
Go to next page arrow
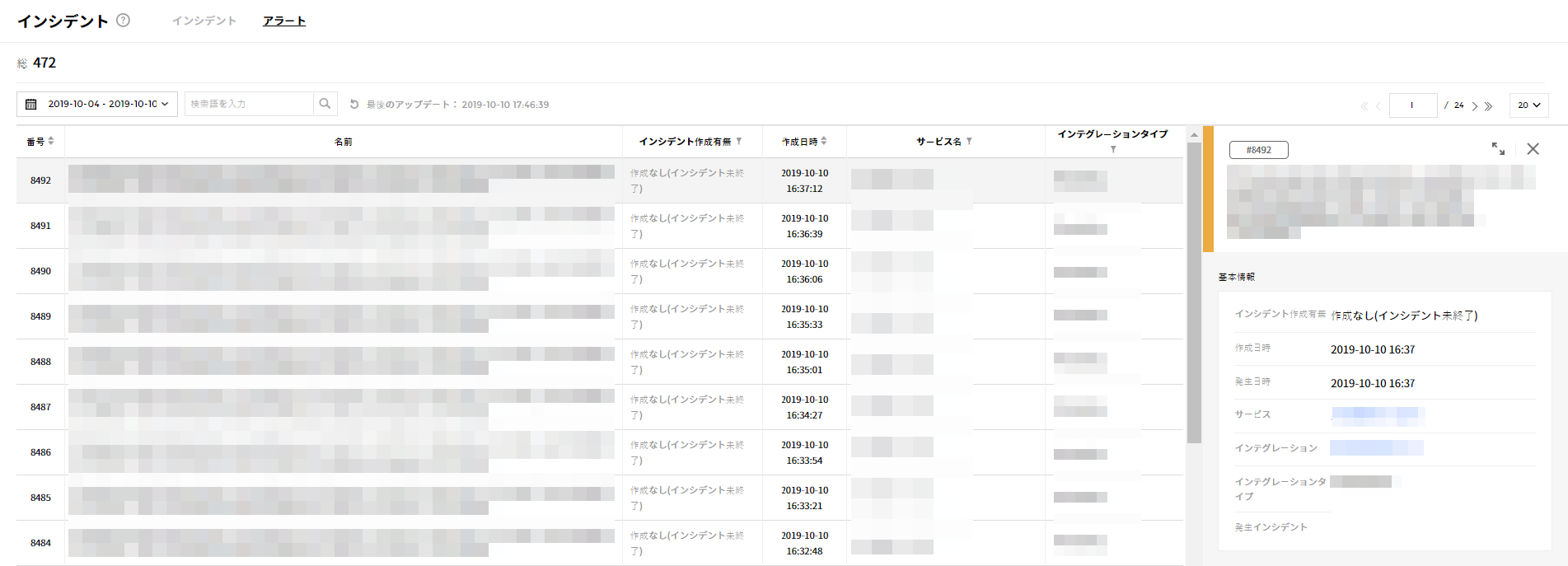coord(1475,106)
